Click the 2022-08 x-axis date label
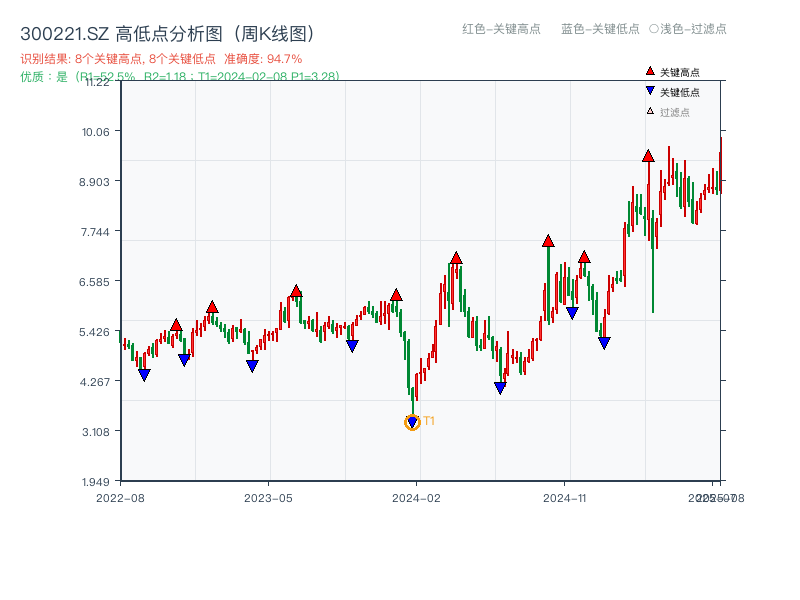Viewport: 800px width, 600px height. [120, 498]
